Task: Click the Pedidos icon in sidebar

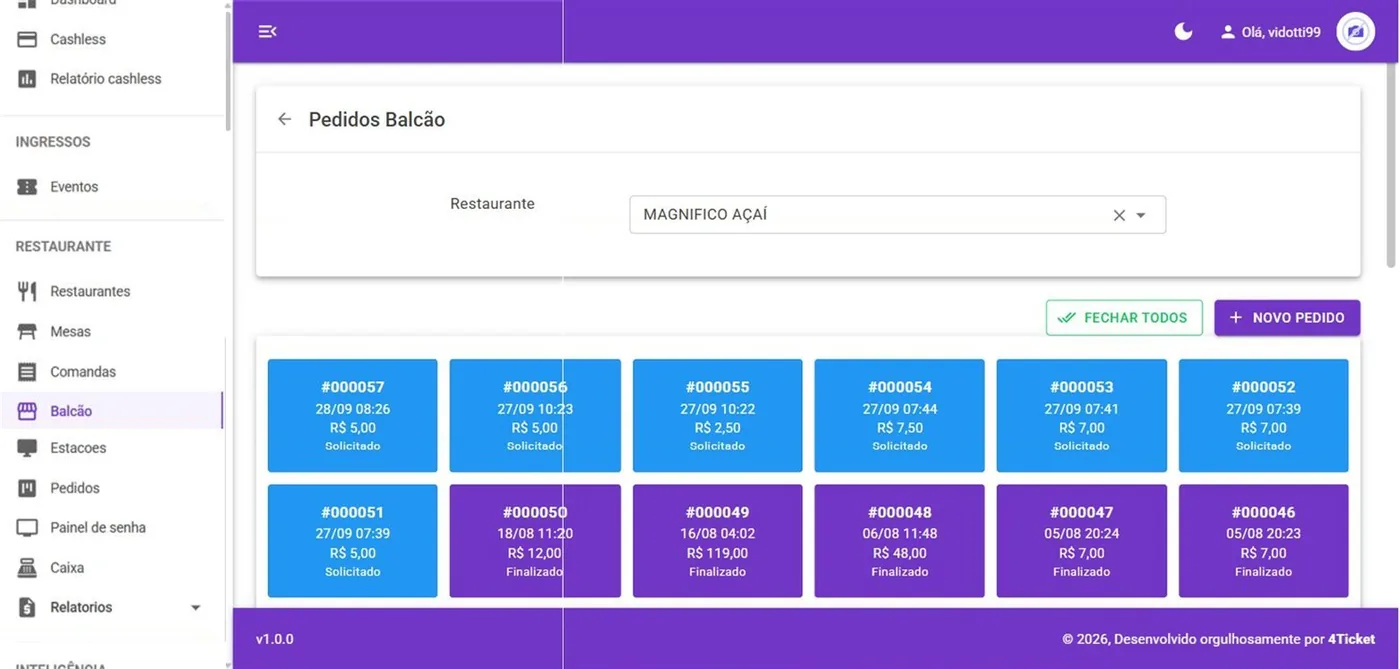Action: (28, 488)
